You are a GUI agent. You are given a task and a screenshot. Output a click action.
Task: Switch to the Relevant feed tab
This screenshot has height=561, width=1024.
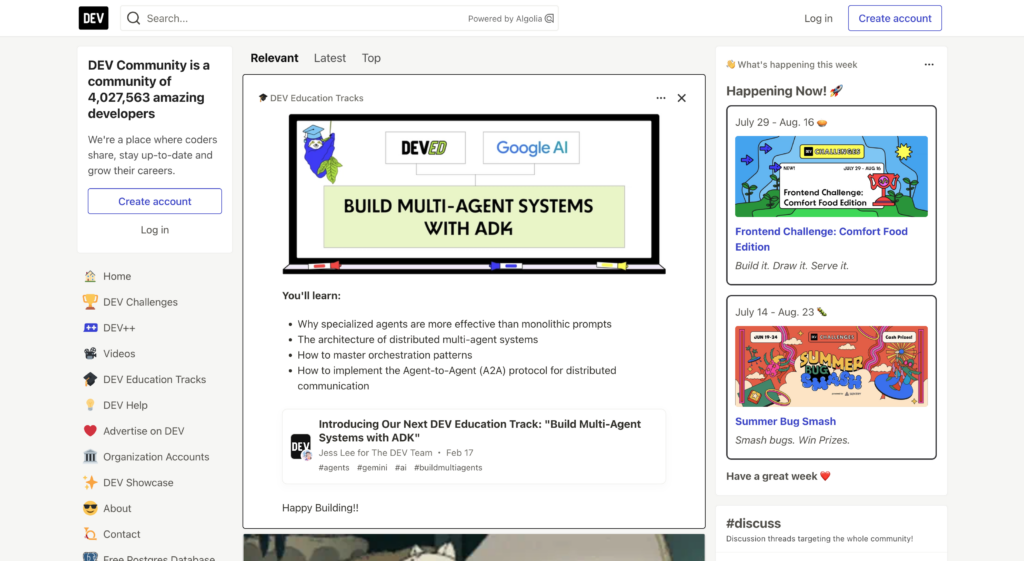(x=274, y=58)
